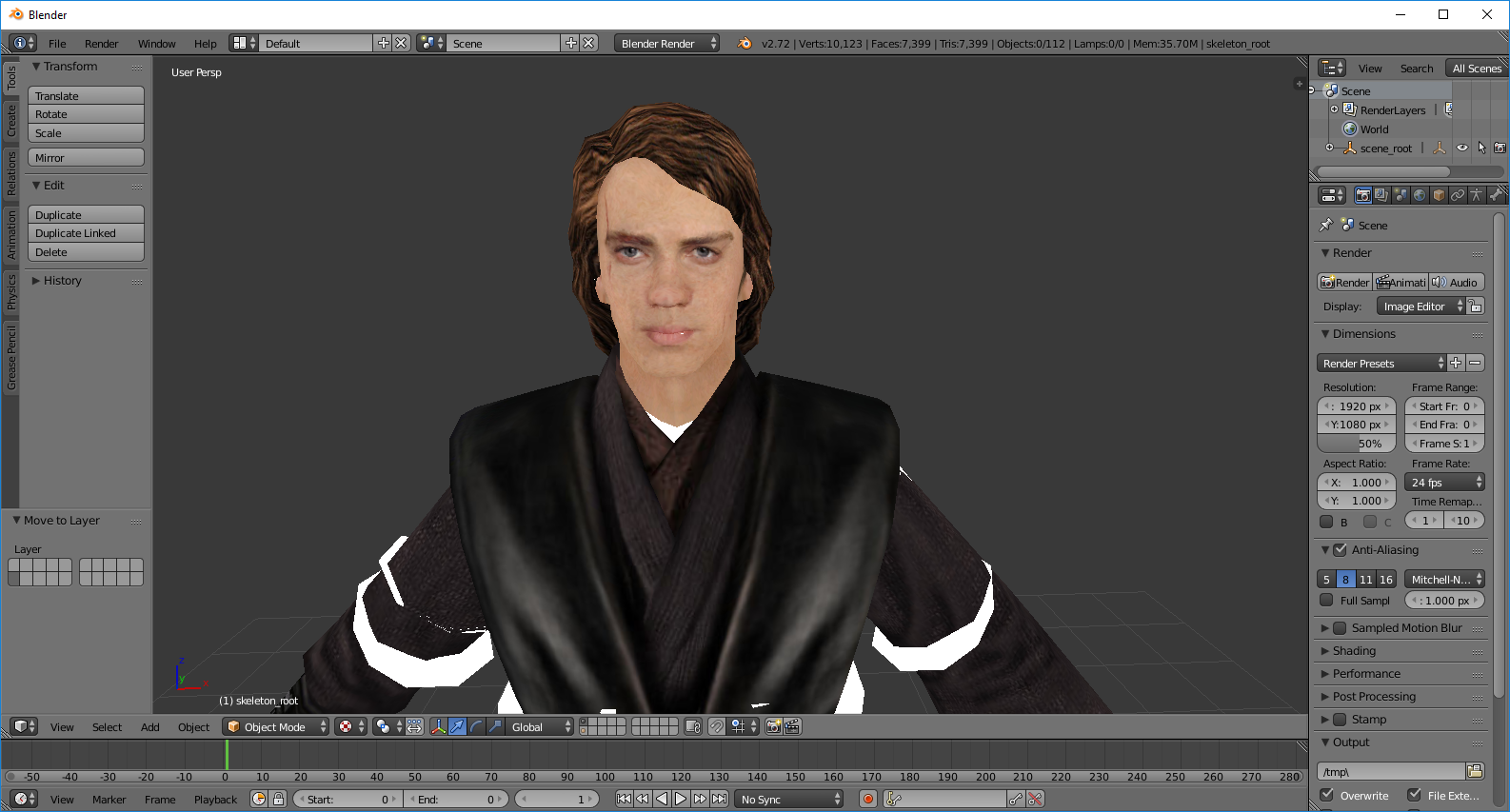Toggle the Stamp checkbox
This screenshot has height=812, width=1510.
pyautogui.click(x=1340, y=719)
